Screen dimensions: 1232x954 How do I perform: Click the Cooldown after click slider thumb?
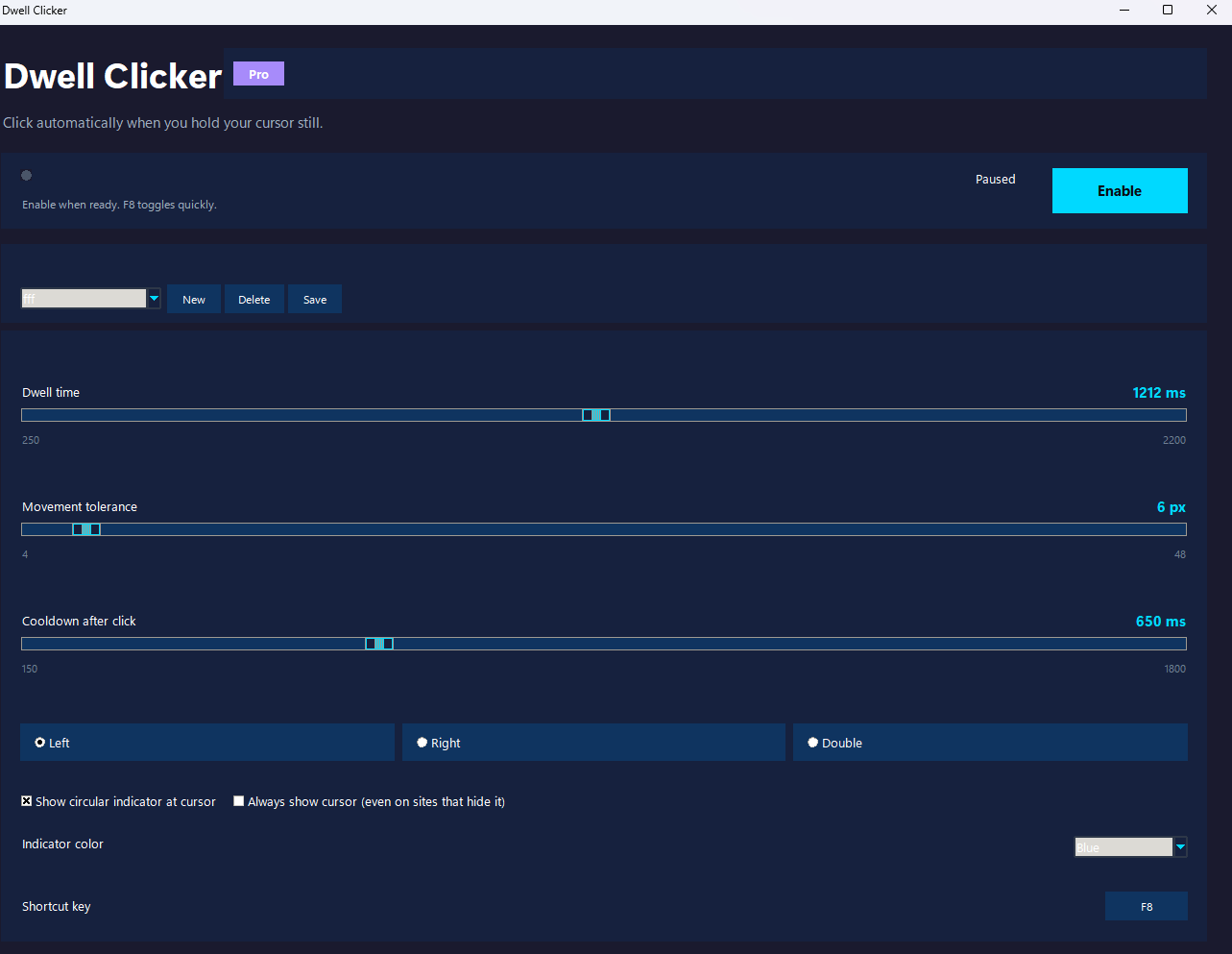click(379, 644)
